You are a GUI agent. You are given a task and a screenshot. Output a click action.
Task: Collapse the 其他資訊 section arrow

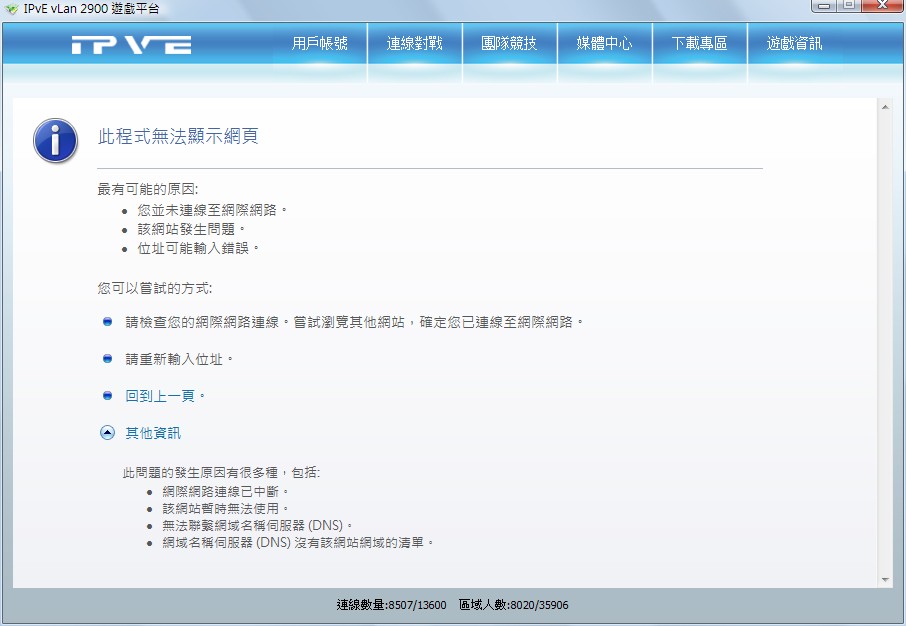pos(108,433)
